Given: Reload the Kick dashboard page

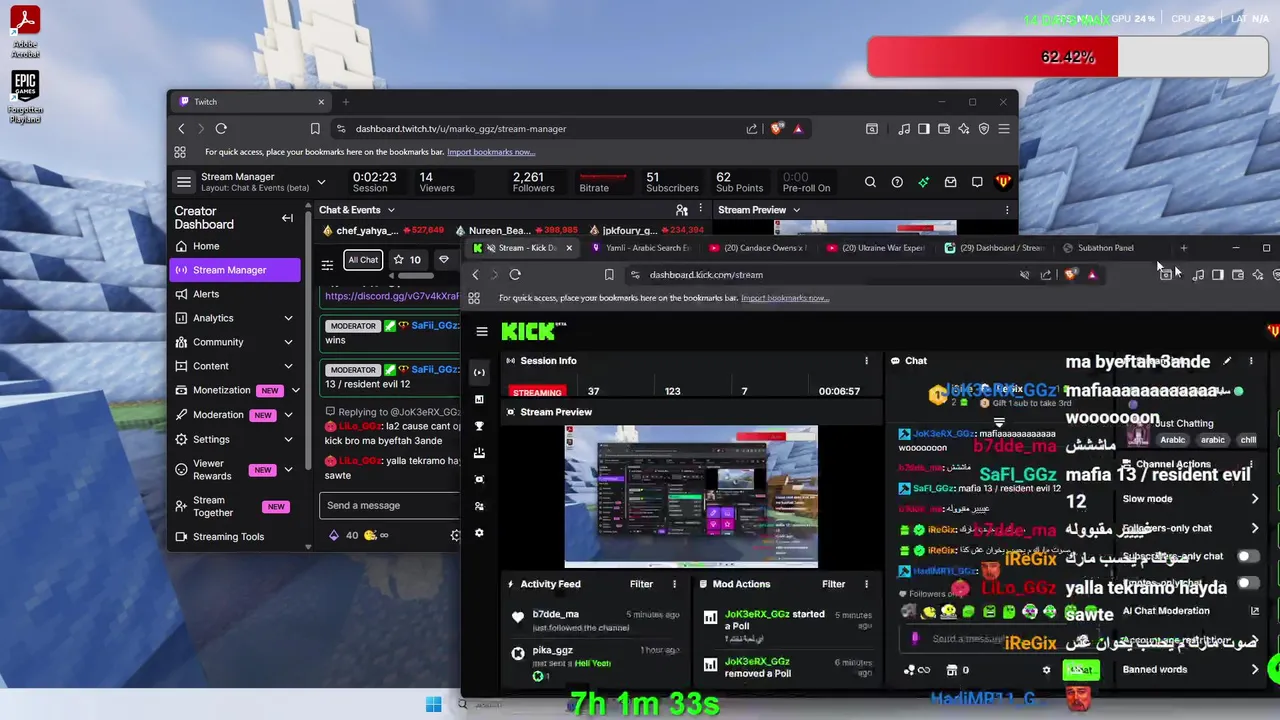Looking at the screenshot, I should pyautogui.click(x=515, y=274).
